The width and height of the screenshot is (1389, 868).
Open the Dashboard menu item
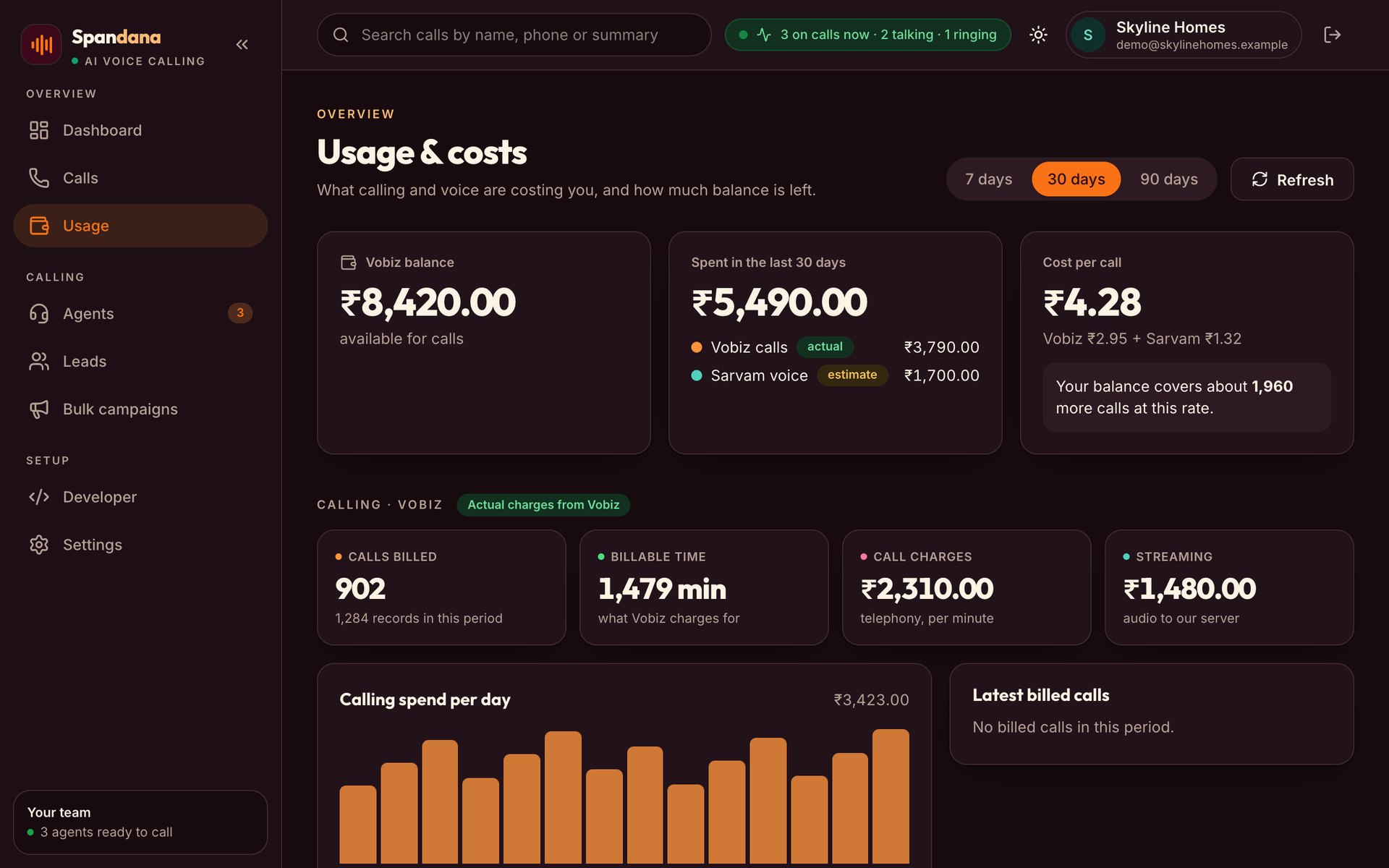[x=140, y=130]
